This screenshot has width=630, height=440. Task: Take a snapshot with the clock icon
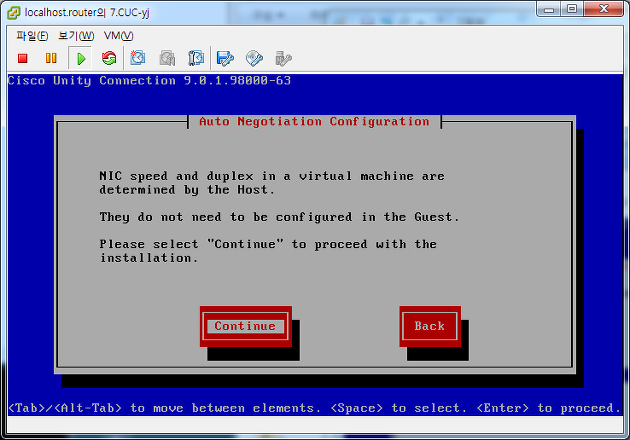[x=138, y=58]
